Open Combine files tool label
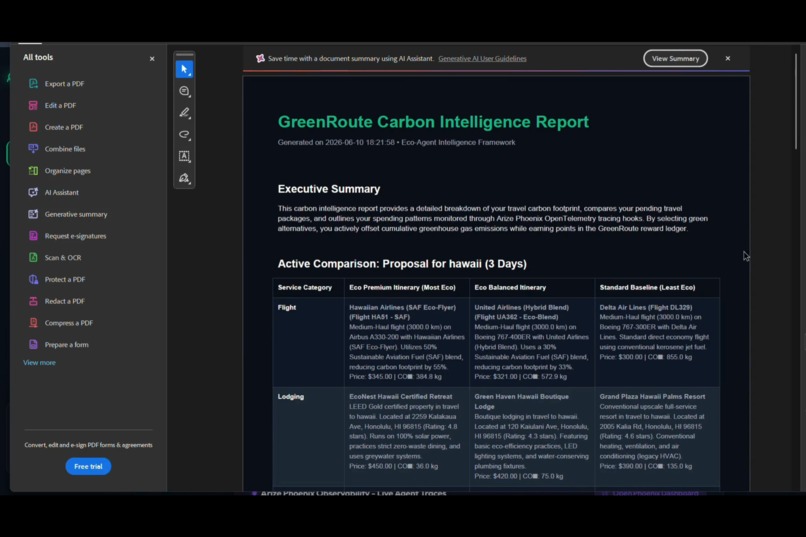Image resolution: width=806 pixels, height=537 pixels. point(65,149)
